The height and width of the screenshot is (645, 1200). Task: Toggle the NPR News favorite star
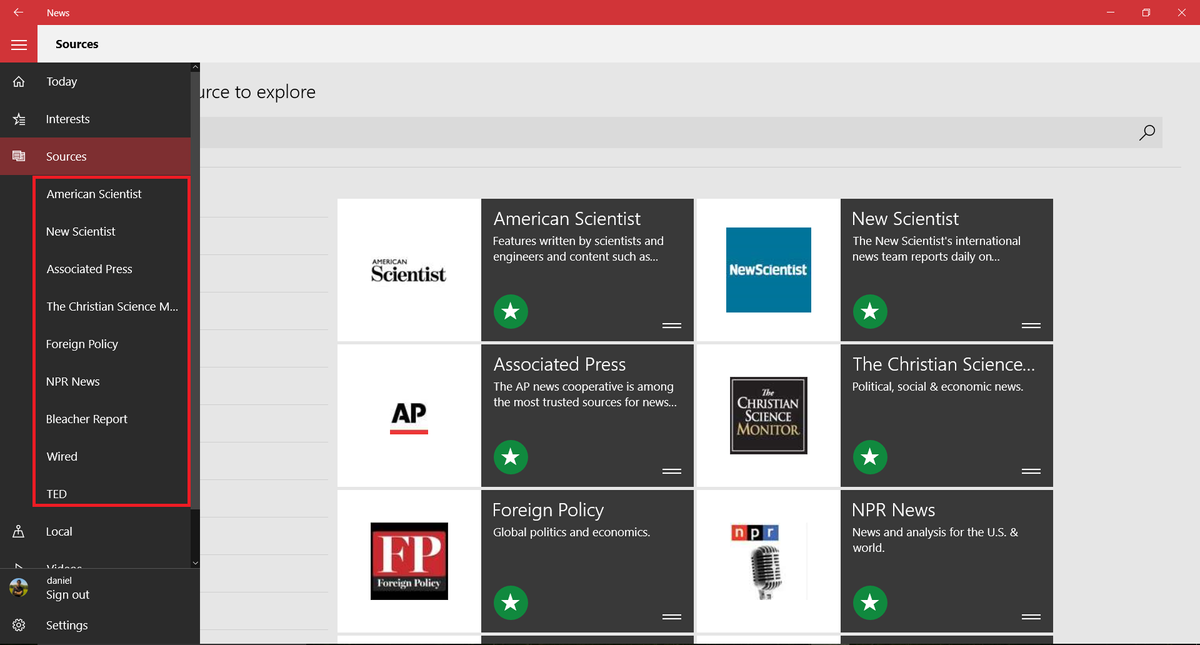pos(869,602)
